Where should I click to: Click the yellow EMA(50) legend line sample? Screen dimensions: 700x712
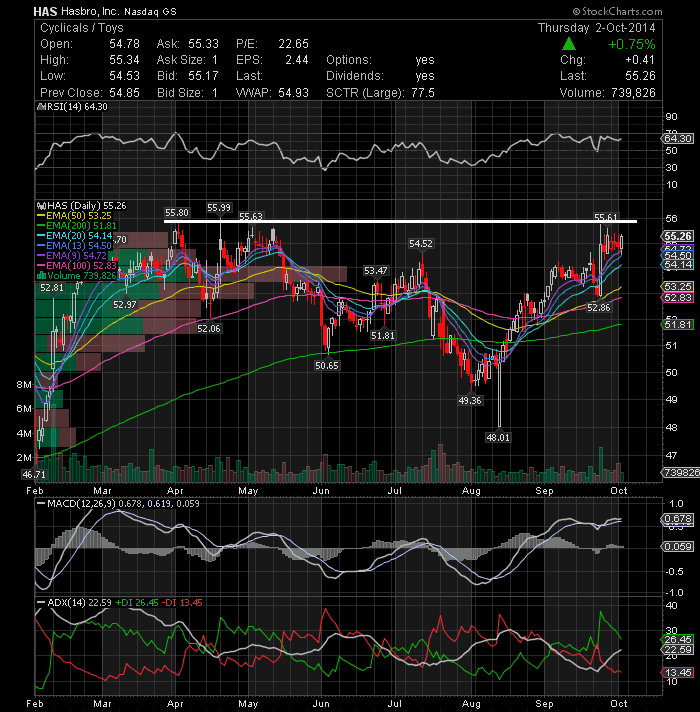point(41,216)
